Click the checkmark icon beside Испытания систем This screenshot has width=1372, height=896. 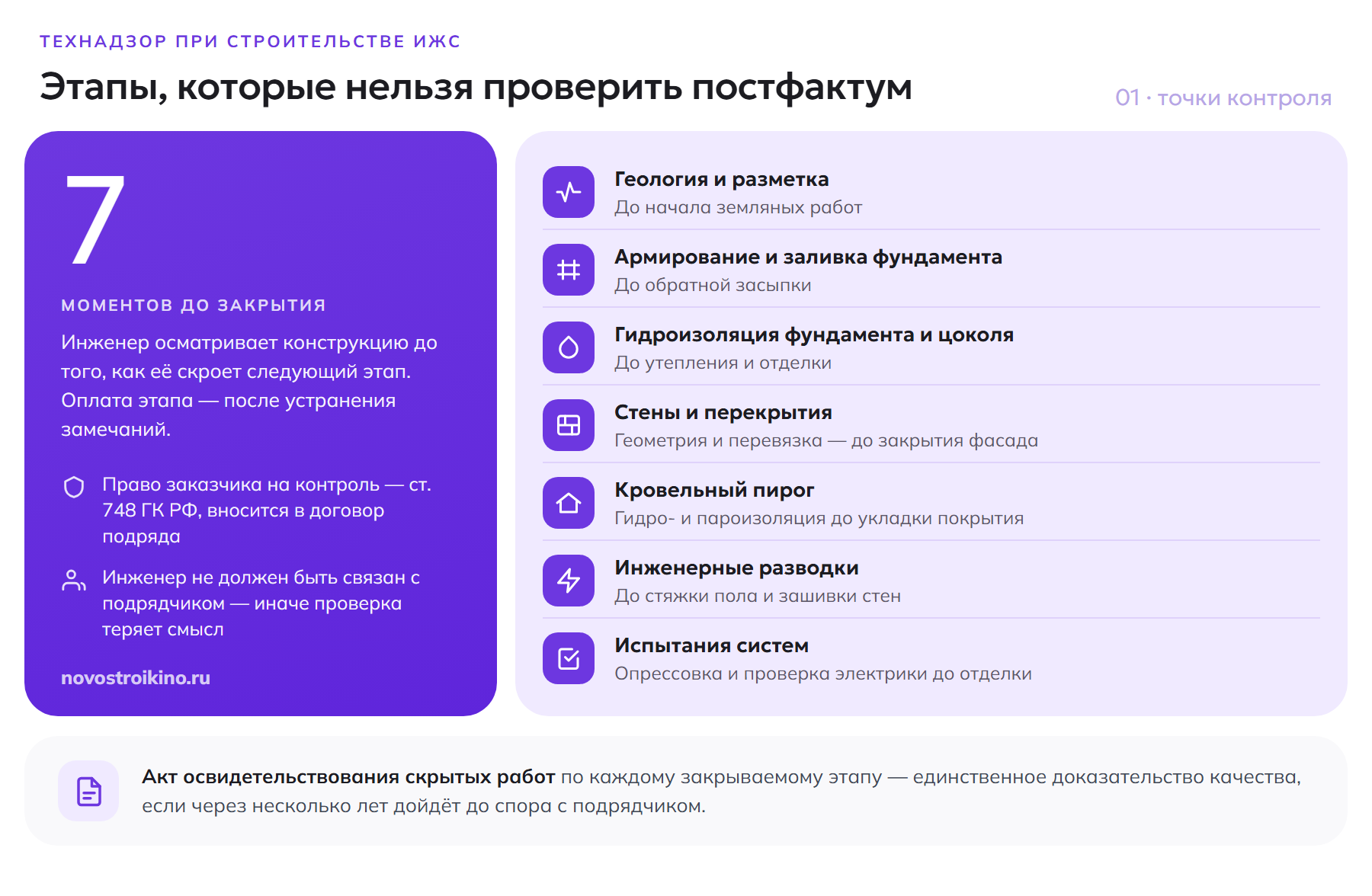click(569, 658)
